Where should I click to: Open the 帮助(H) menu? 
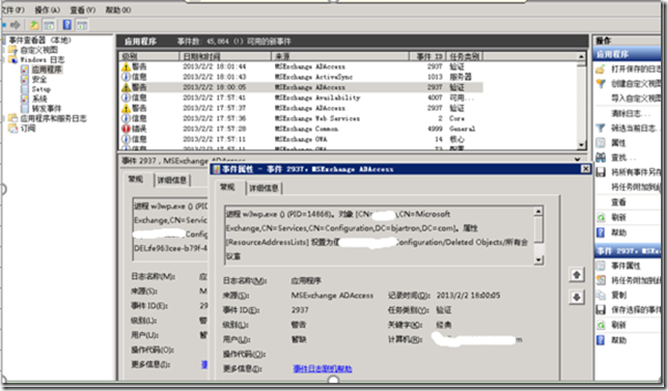(x=118, y=10)
